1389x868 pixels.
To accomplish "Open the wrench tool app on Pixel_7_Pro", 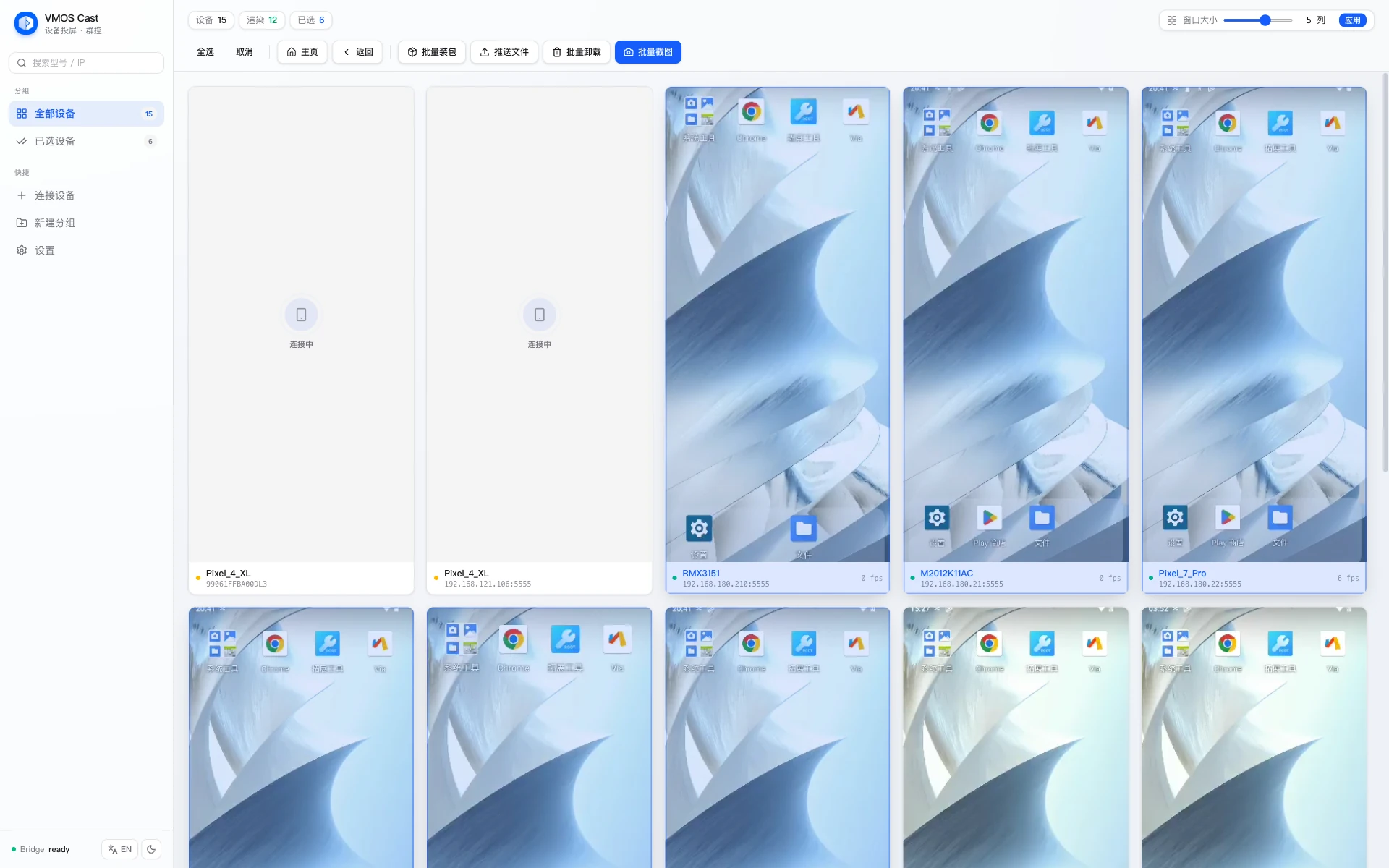I will coord(1280,123).
